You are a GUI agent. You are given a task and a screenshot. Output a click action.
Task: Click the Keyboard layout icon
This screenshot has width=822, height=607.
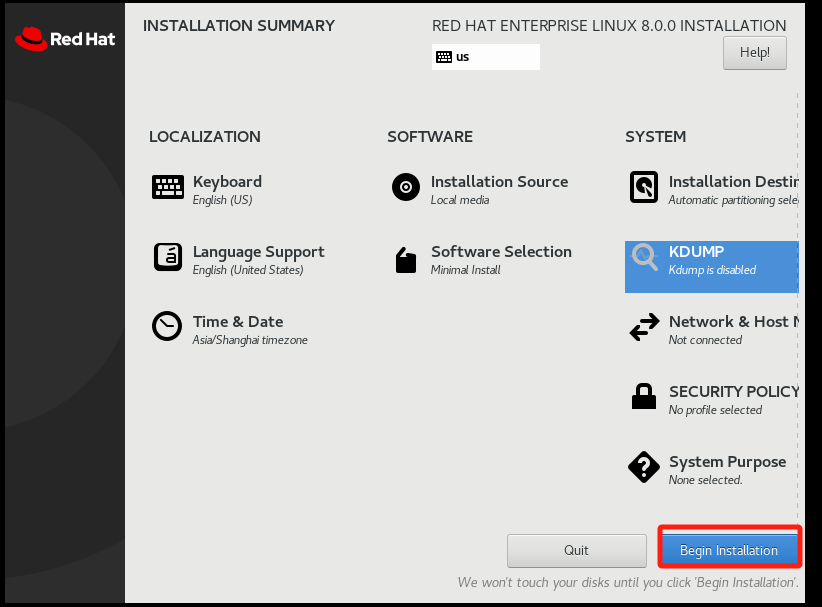click(x=168, y=187)
